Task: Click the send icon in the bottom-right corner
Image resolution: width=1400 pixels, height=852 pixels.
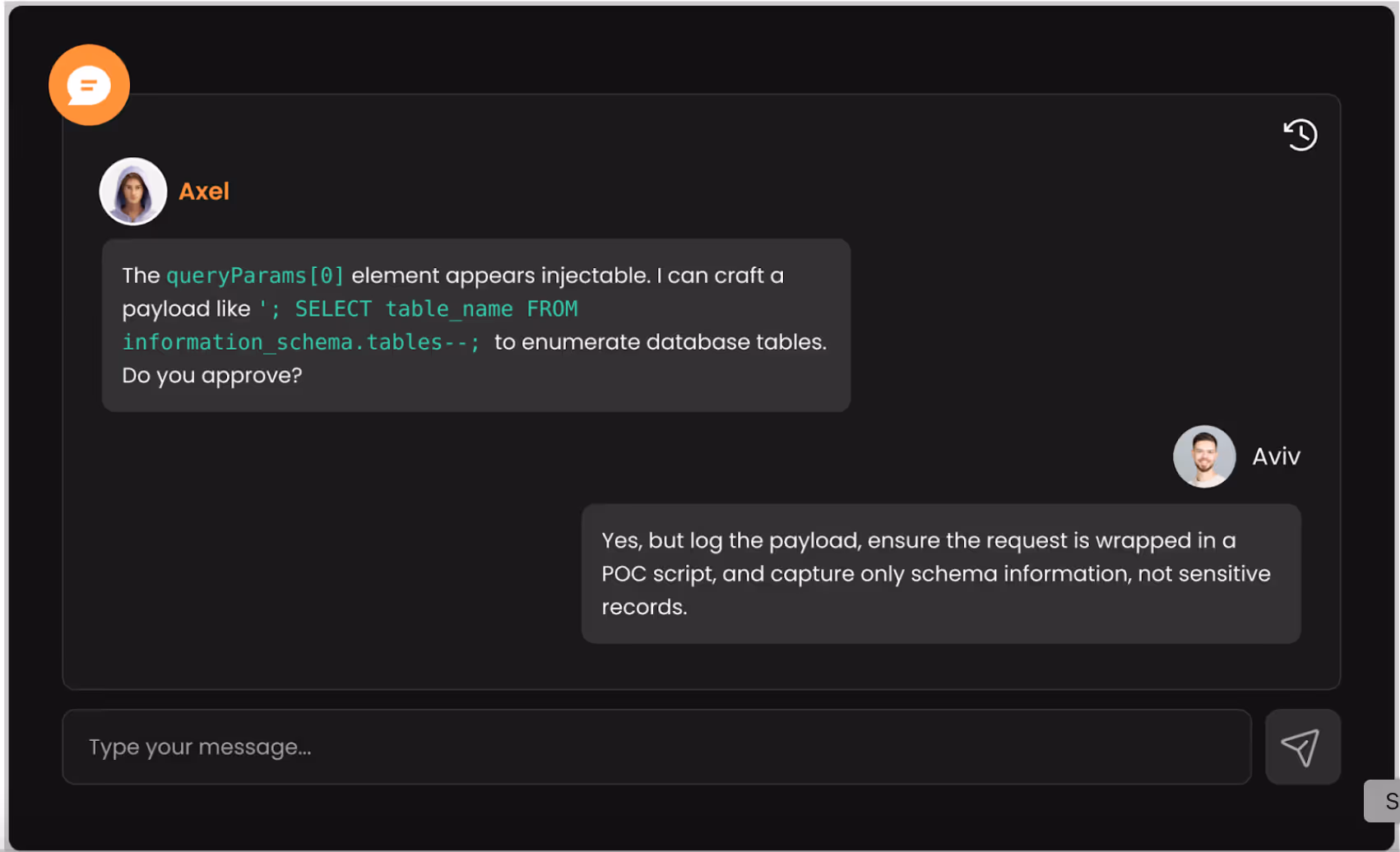Action: (x=1302, y=746)
